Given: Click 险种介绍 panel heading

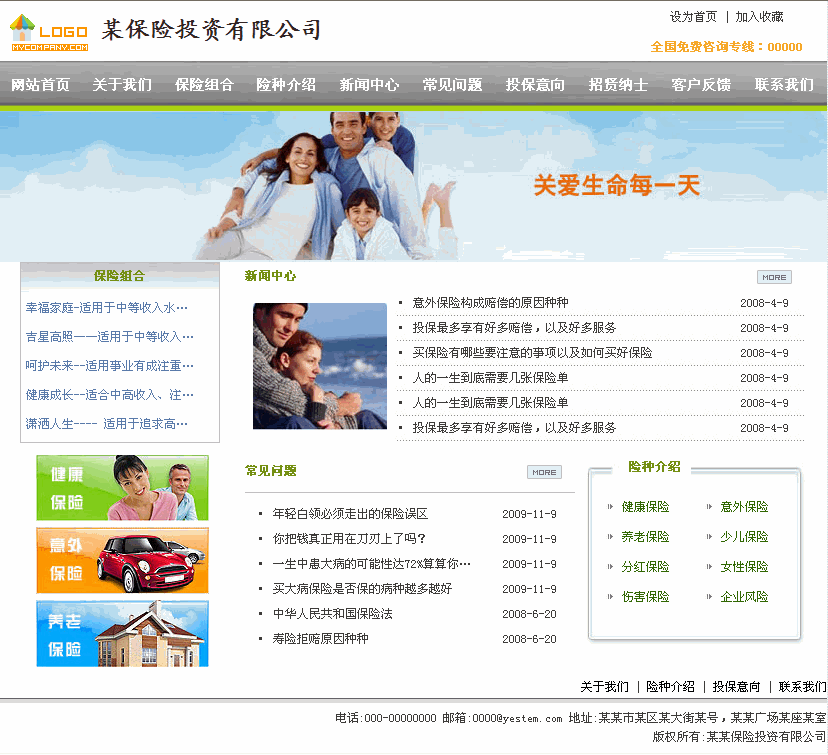Looking at the screenshot, I should click(x=654, y=467).
